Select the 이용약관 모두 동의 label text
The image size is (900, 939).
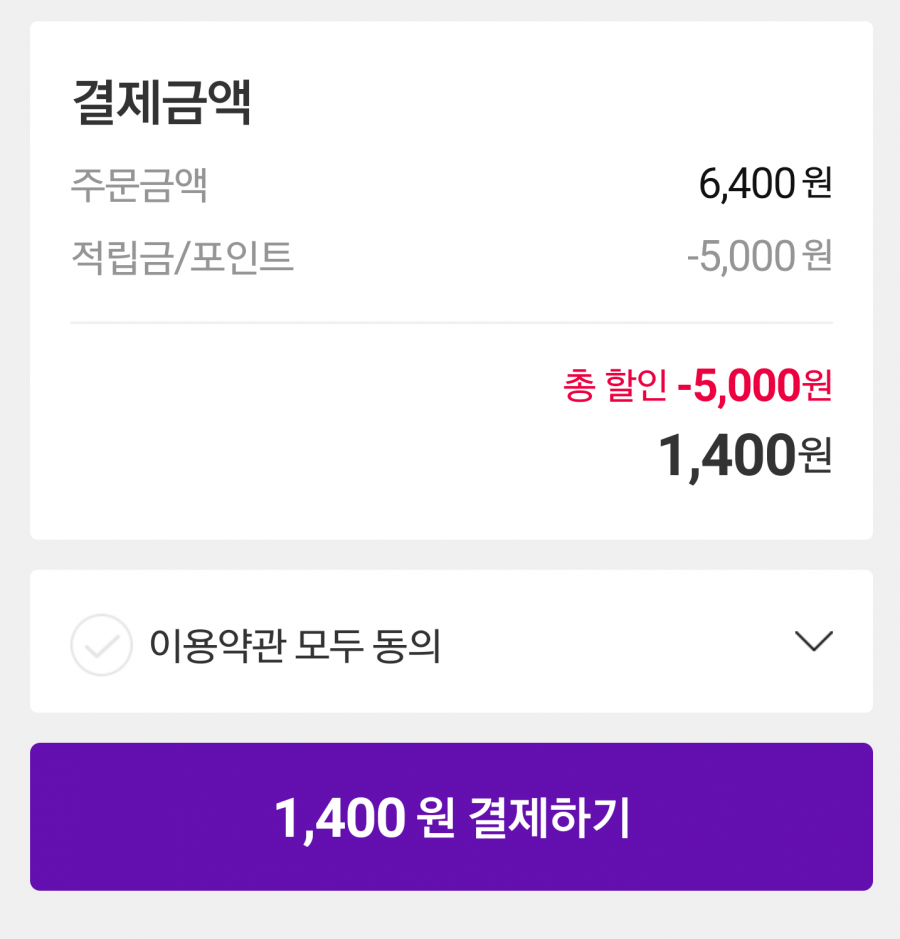pos(295,646)
